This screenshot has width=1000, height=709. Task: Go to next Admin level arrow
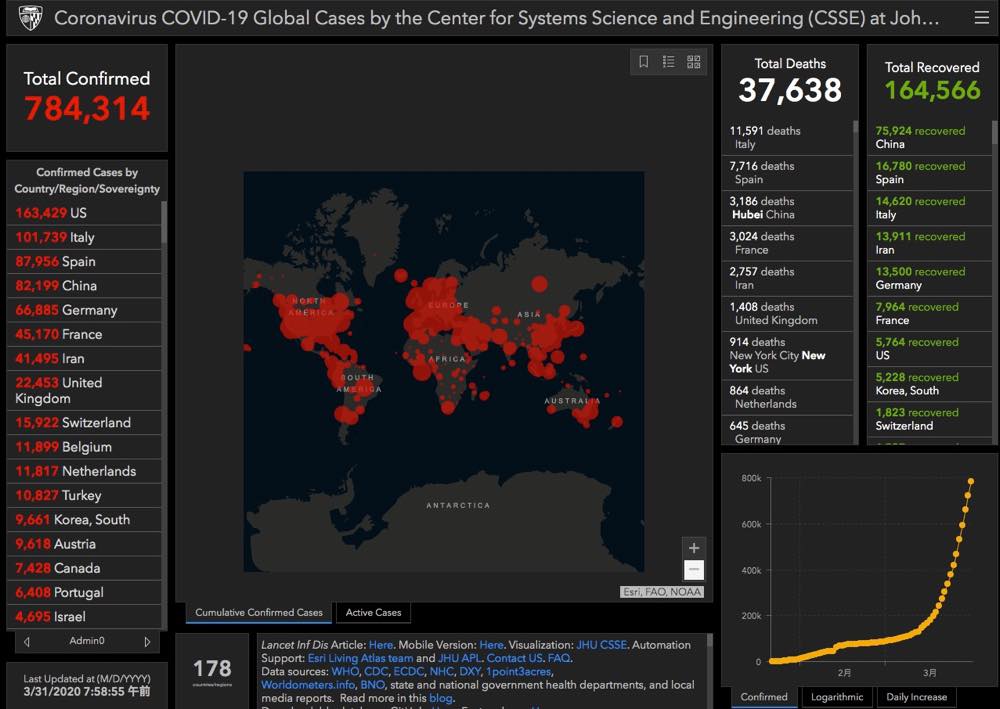[x=147, y=641]
